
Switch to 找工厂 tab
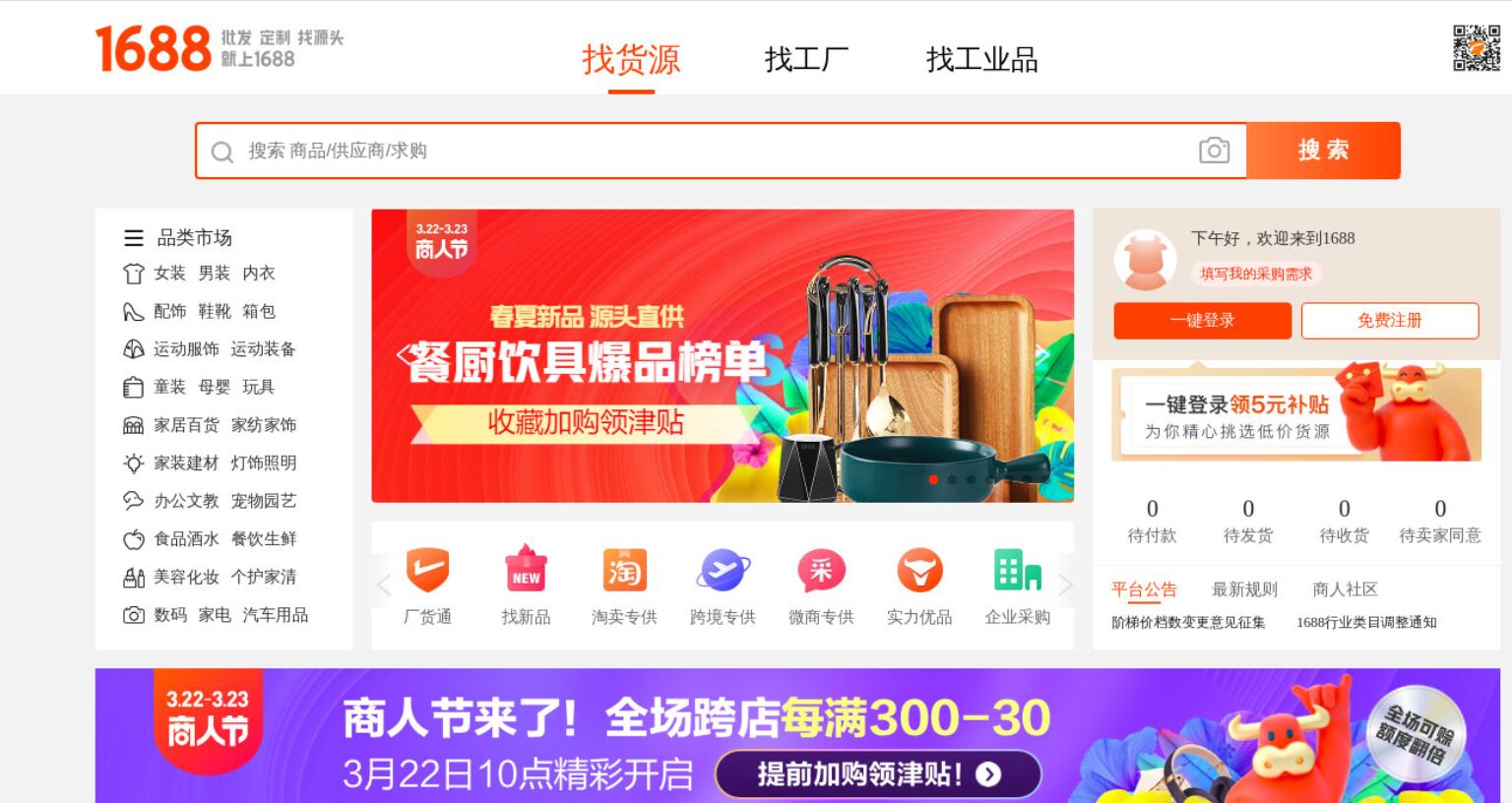click(x=806, y=59)
